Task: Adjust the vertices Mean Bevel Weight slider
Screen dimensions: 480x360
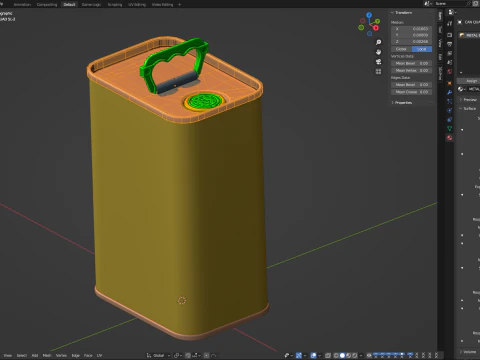Action: (x=411, y=63)
